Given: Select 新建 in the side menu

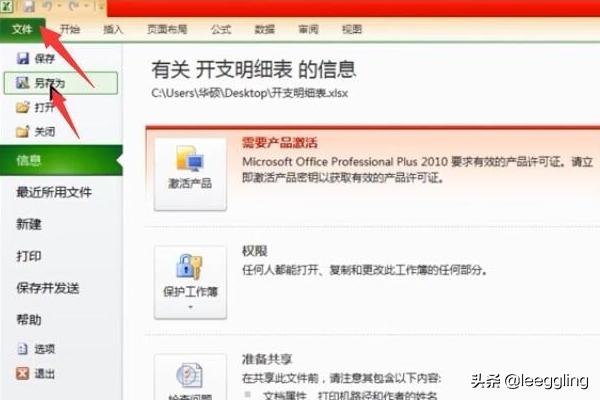Looking at the screenshot, I should 29,224.
